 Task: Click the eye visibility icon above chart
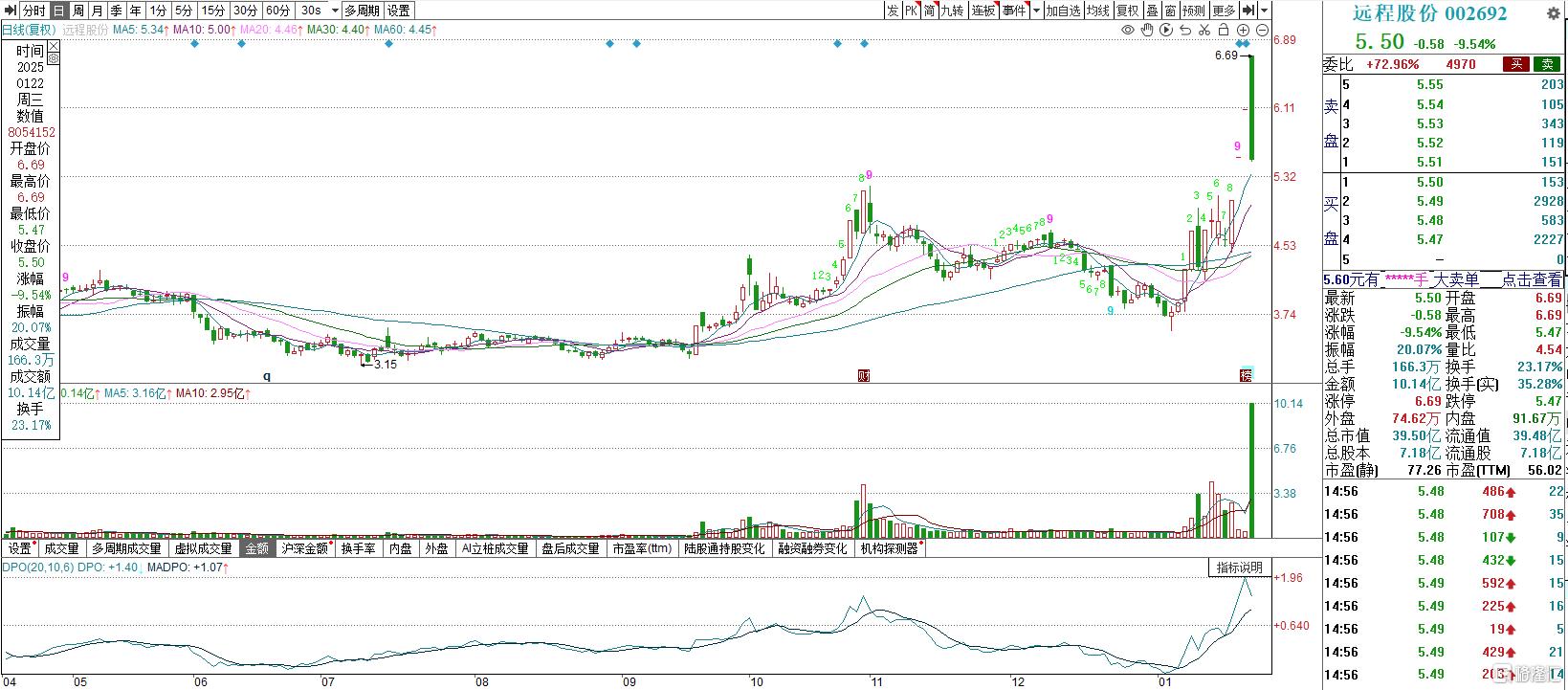pos(1128,30)
